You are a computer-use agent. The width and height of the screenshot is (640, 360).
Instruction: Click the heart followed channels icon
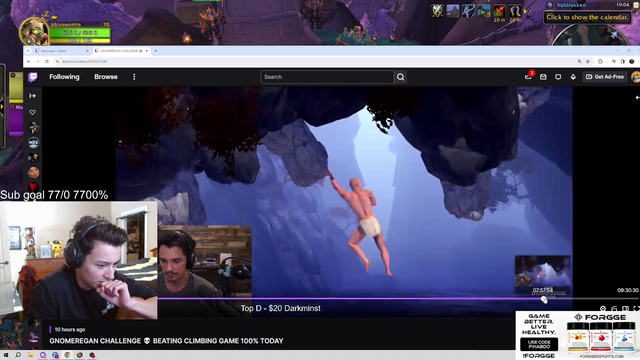tap(33, 112)
